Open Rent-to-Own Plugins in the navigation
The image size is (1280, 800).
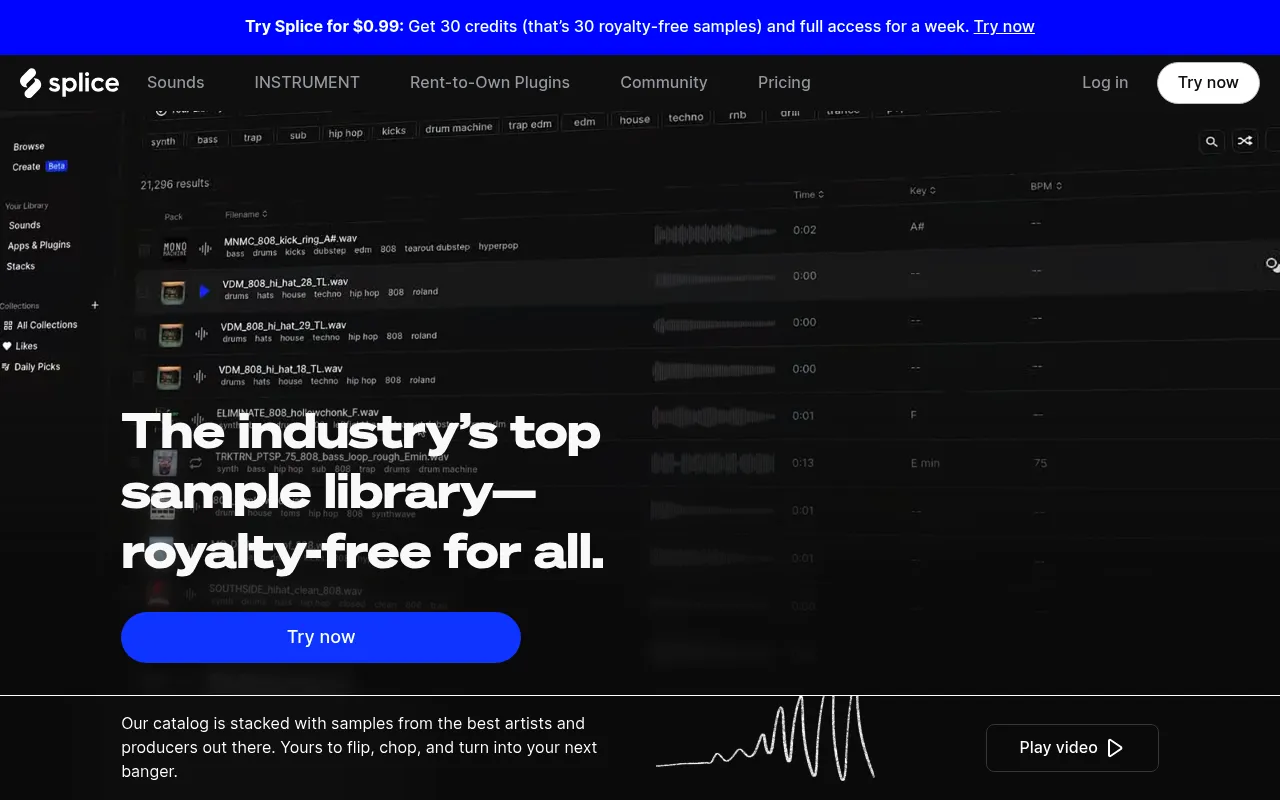click(x=490, y=82)
